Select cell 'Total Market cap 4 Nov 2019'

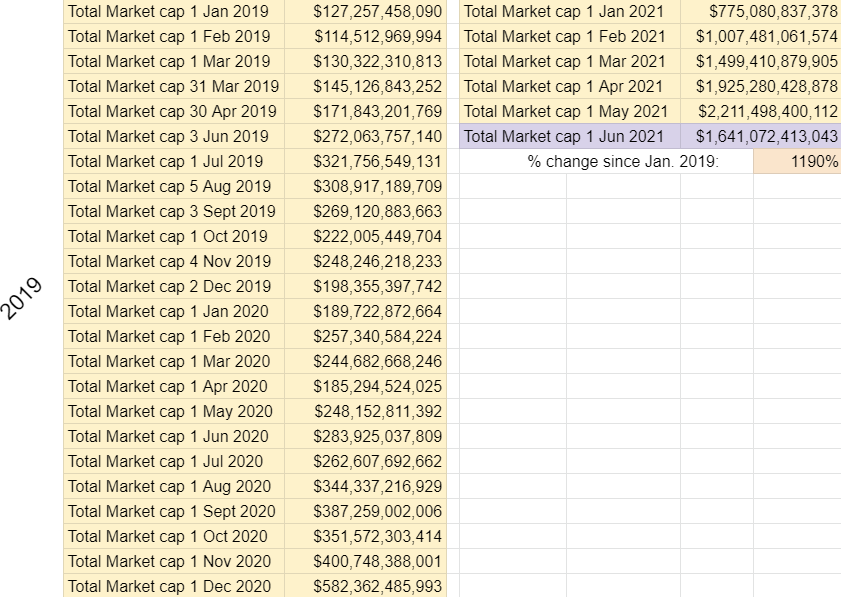pyautogui.click(x=174, y=261)
